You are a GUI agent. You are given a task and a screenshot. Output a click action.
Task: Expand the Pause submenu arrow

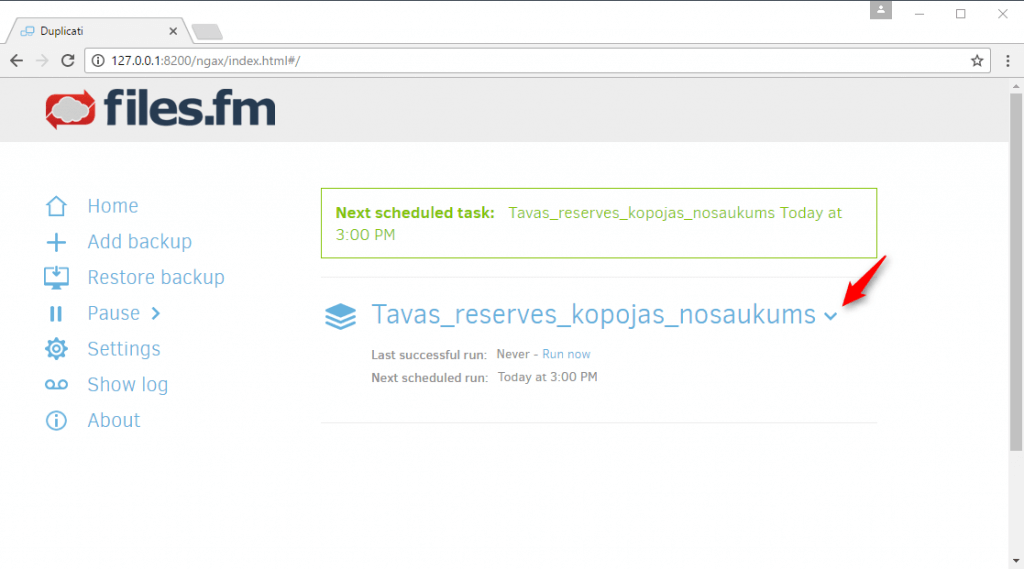coord(155,314)
